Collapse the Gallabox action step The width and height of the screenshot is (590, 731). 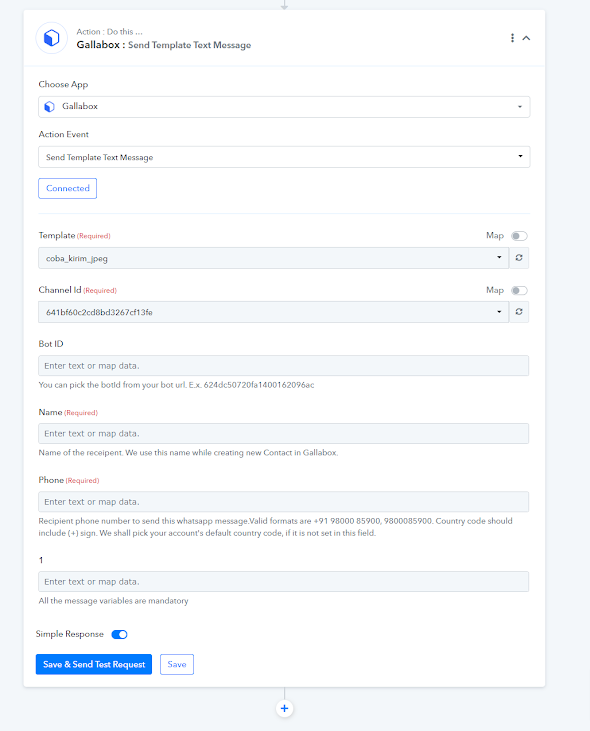coord(526,38)
